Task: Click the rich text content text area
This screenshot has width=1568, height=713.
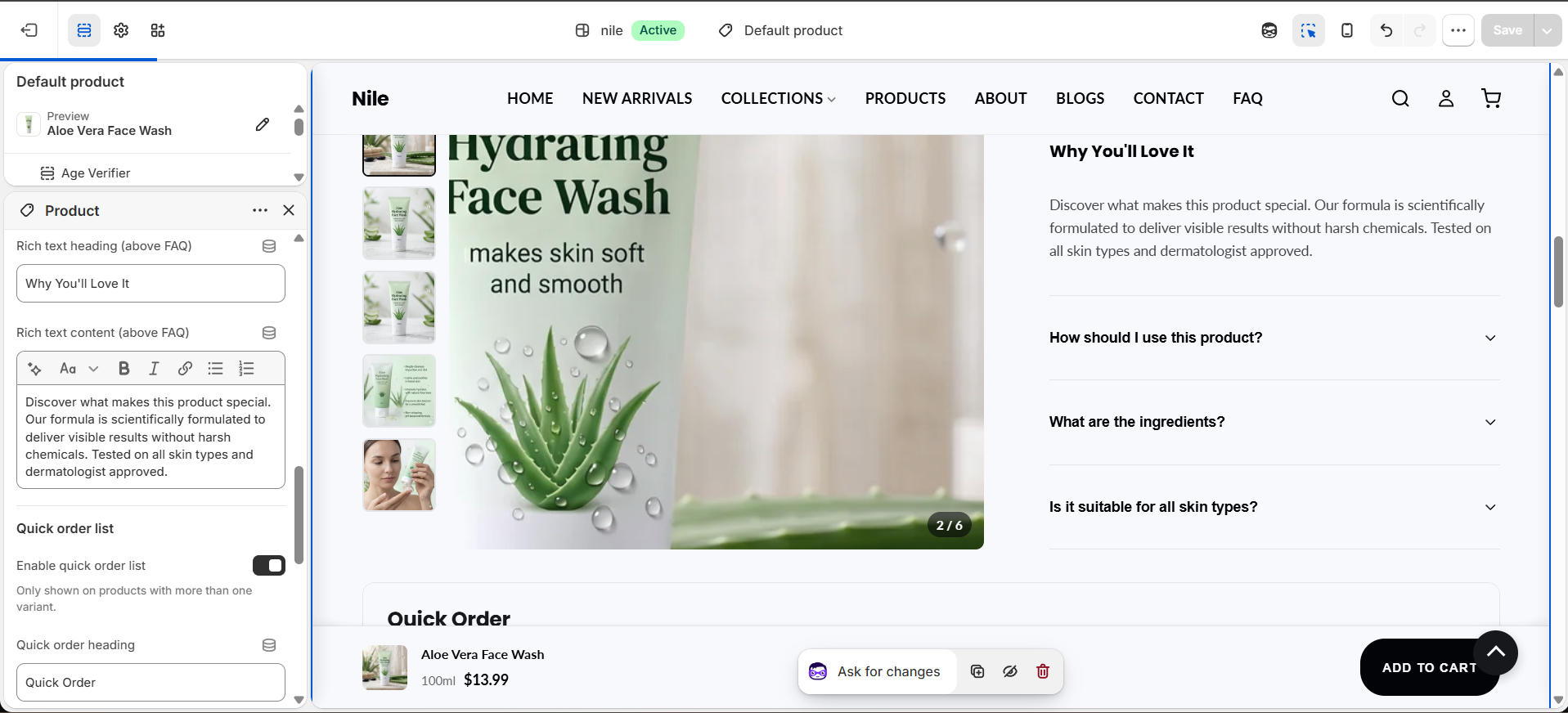Action: pos(151,437)
